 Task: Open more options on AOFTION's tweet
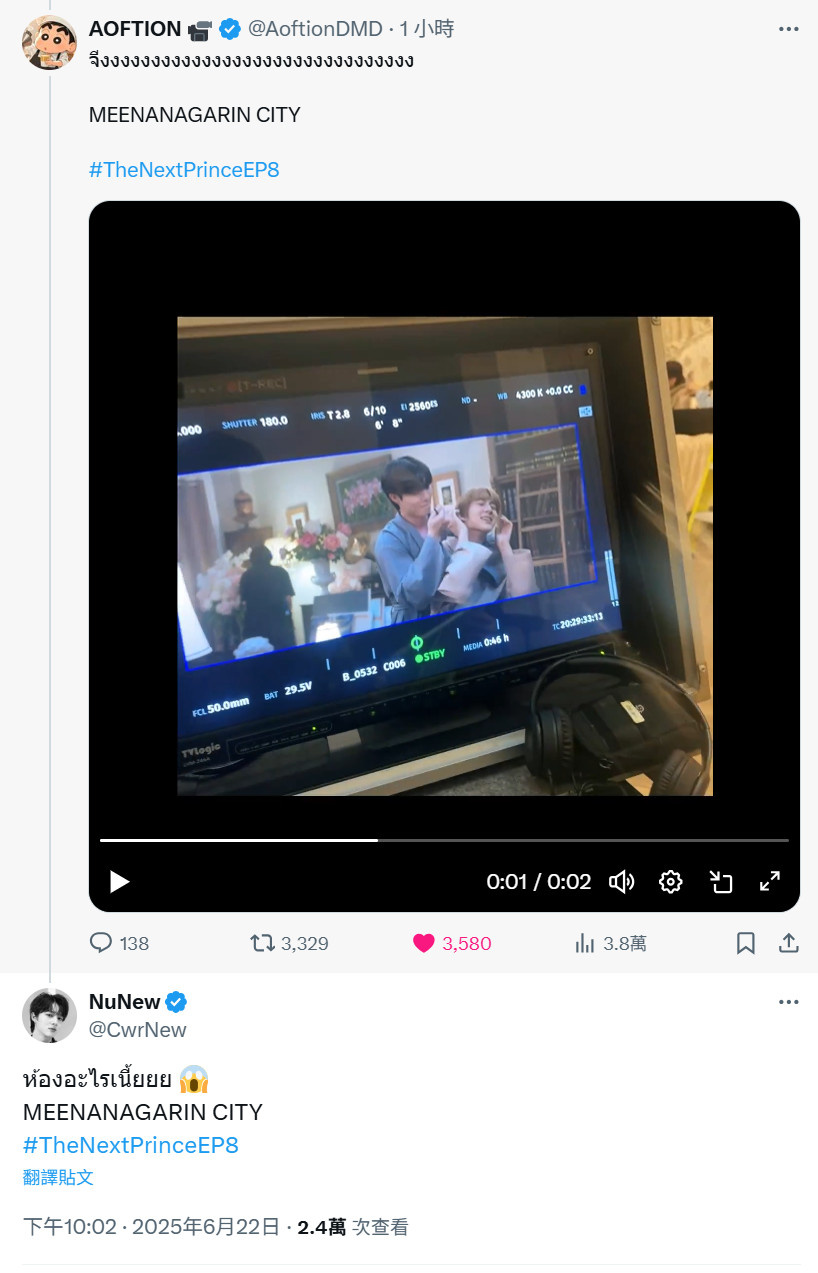[x=789, y=29]
